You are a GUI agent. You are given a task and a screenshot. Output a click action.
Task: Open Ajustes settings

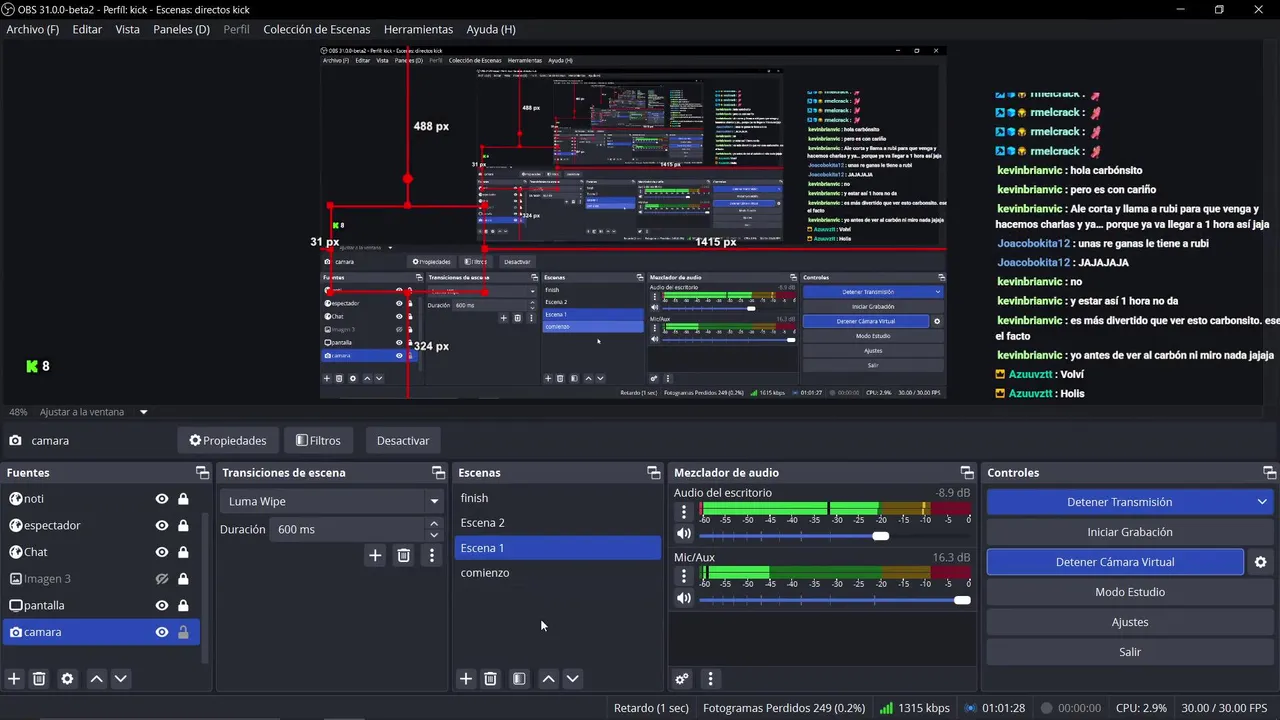click(x=1130, y=622)
